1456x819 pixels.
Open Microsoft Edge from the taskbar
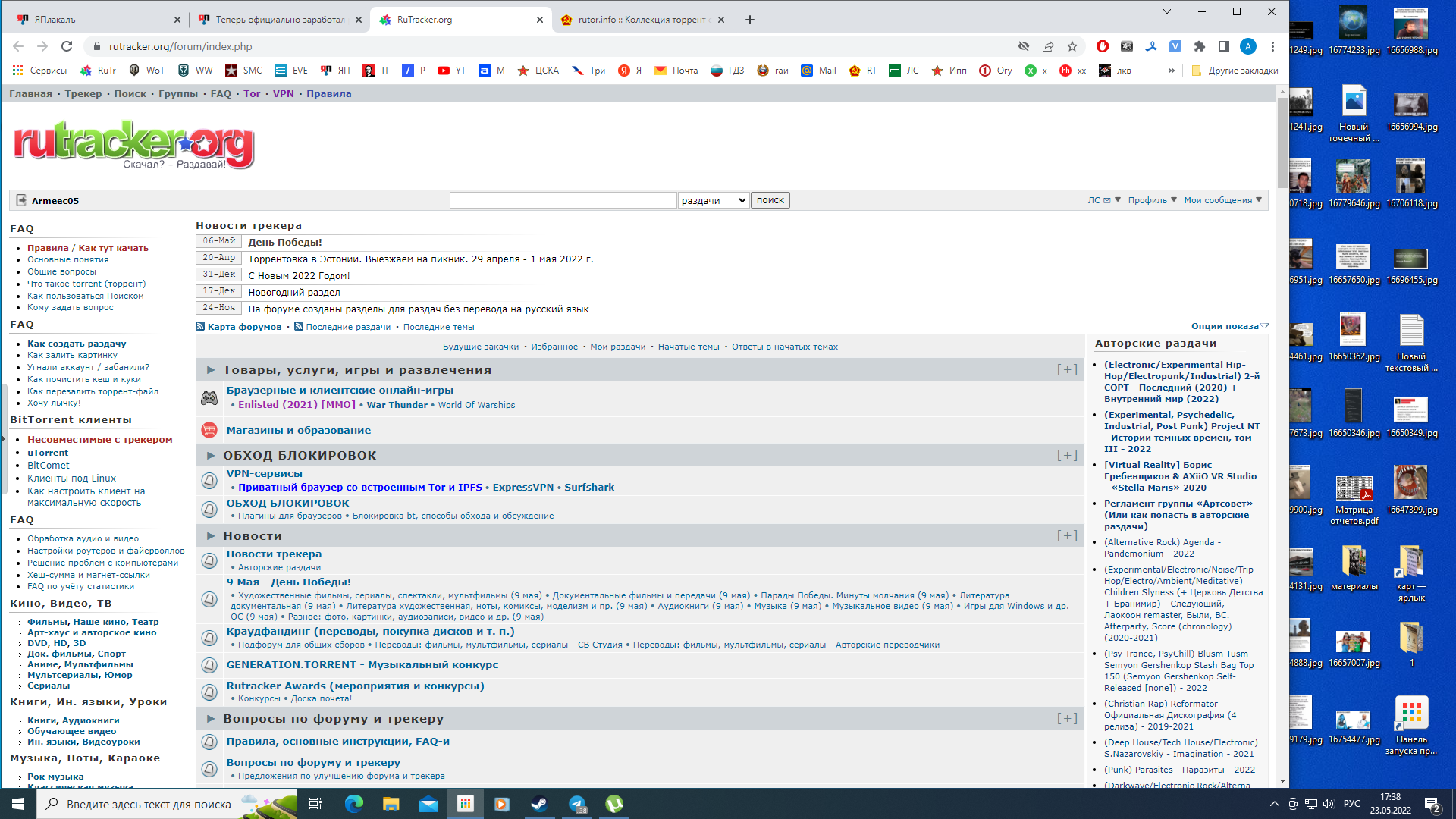click(354, 804)
